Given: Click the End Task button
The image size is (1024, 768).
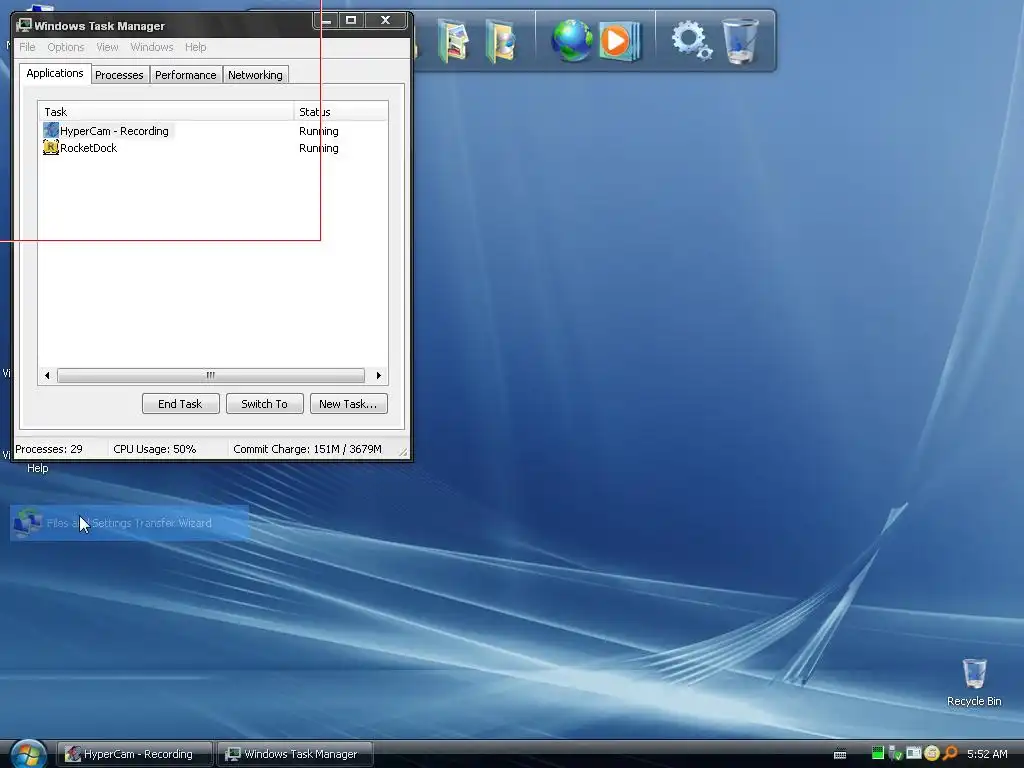Looking at the screenshot, I should (180, 404).
